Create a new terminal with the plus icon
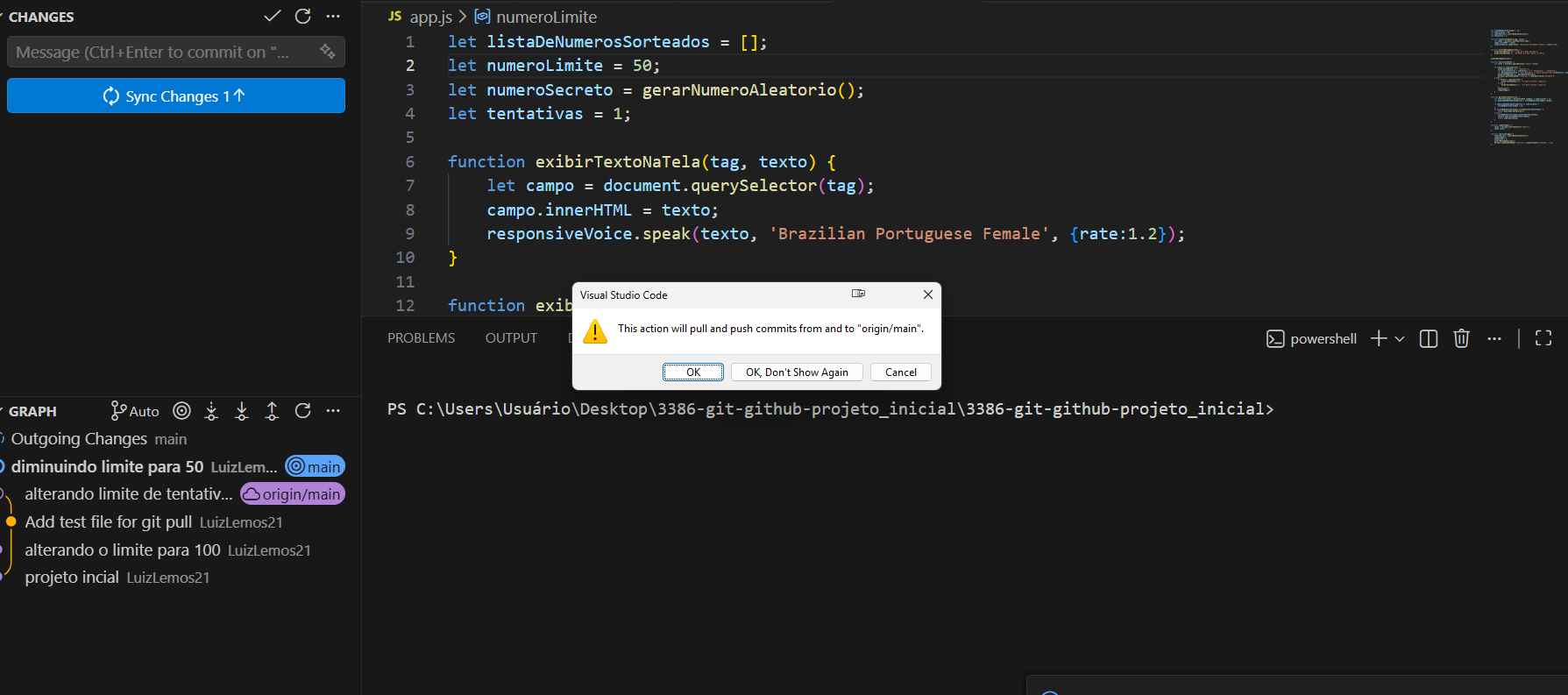The image size is (1568, 695). [1379, 338]
